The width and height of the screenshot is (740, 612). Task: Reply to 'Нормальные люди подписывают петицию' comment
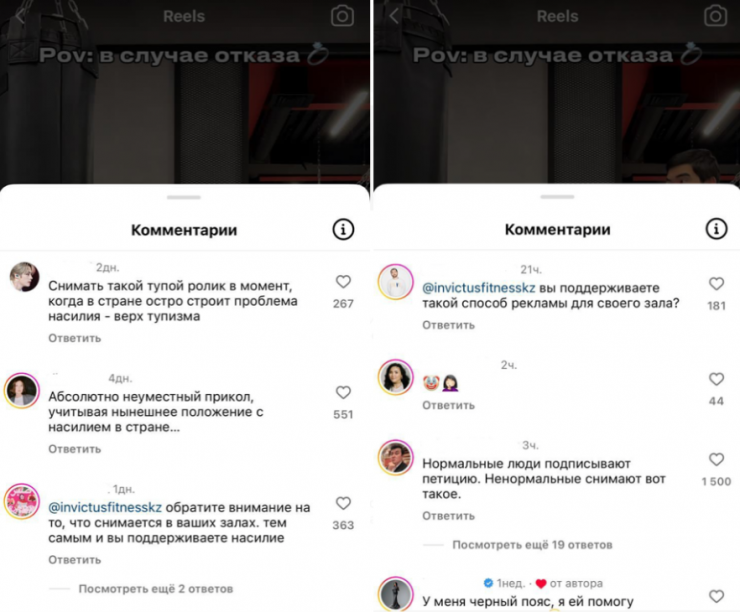point(448,516)
